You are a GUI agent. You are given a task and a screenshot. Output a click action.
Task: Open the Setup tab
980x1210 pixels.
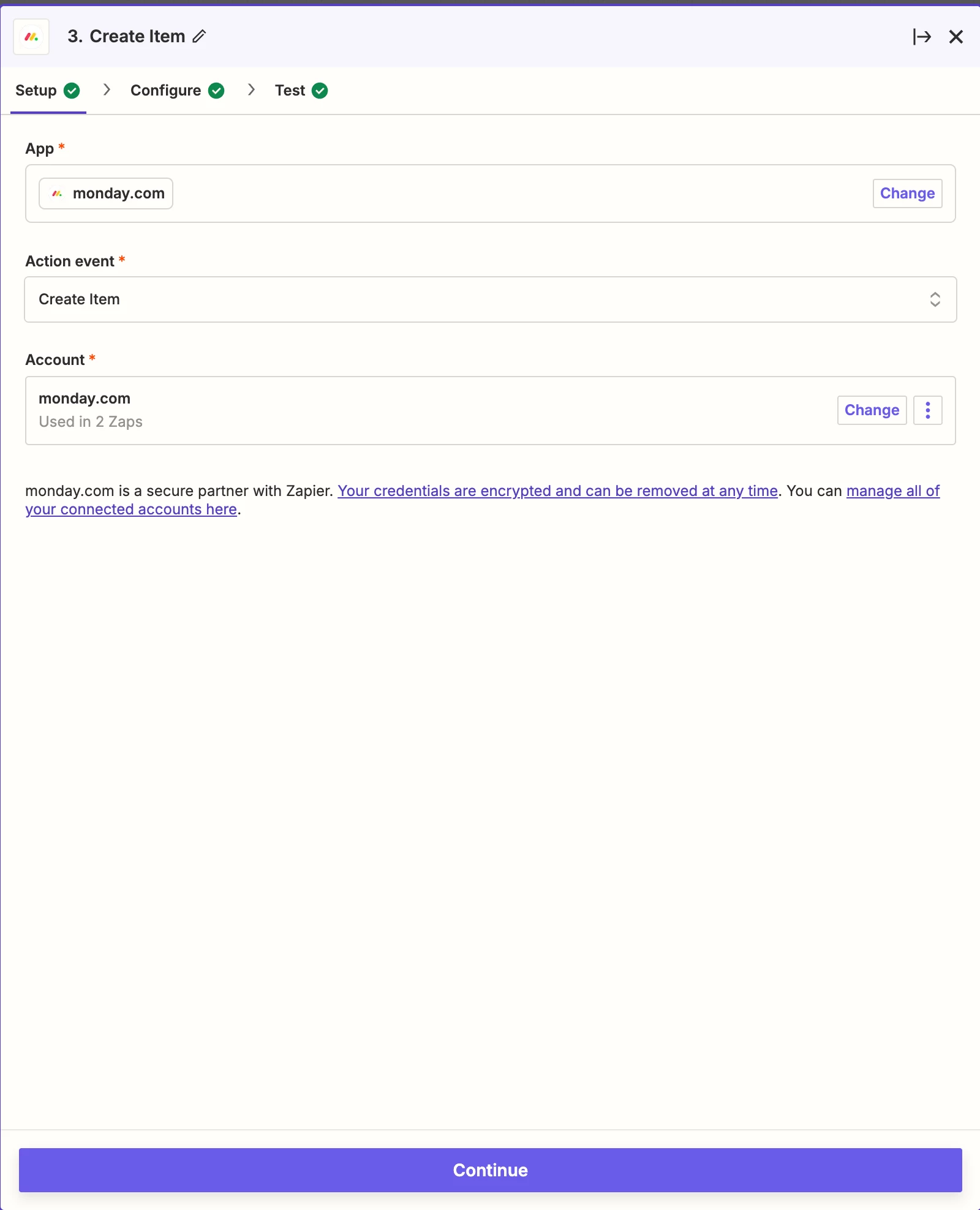coord(48,91)
